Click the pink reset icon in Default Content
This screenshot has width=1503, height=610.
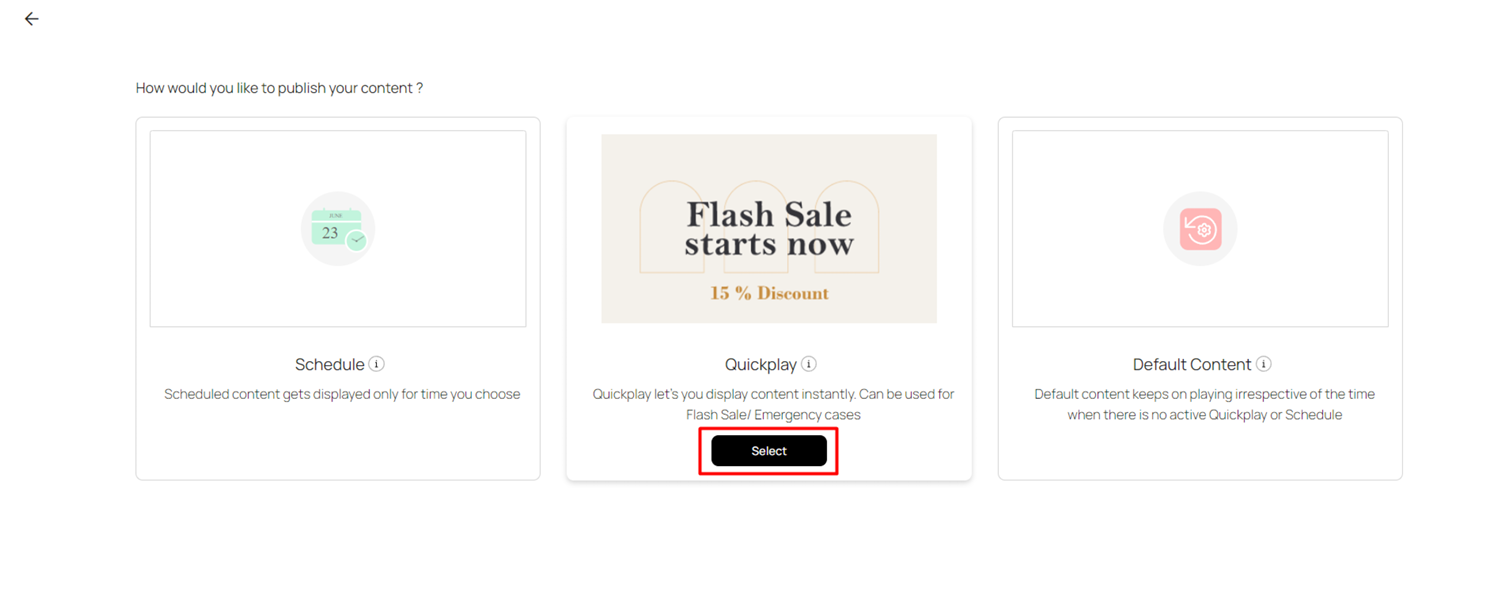1200,228
